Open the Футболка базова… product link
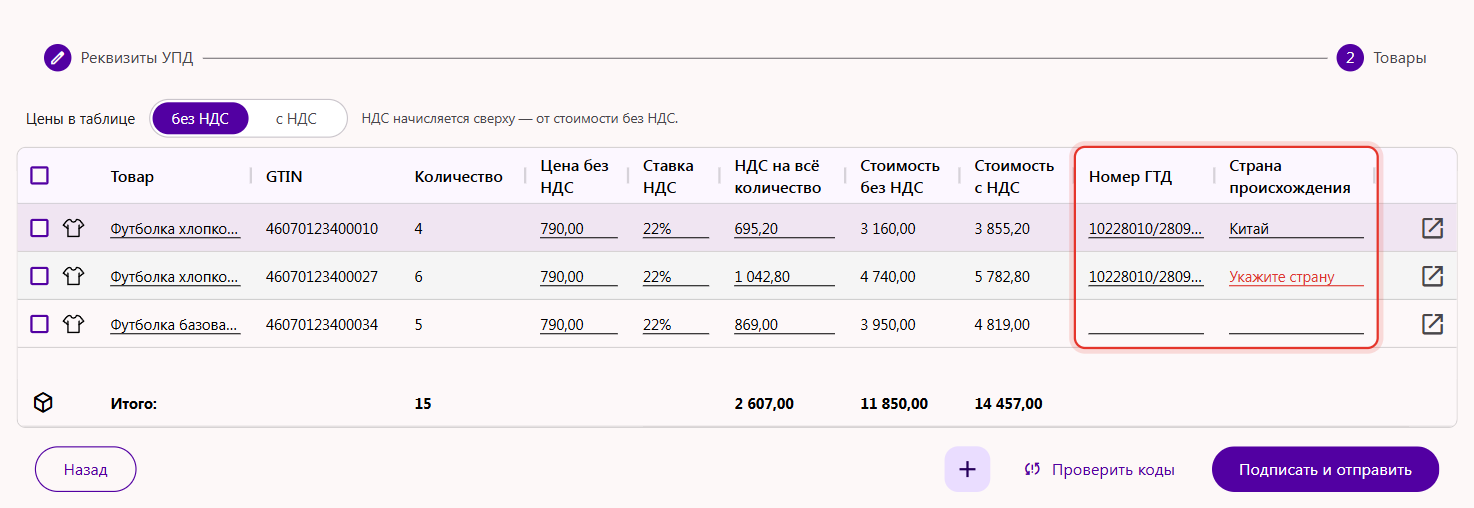 175,325
